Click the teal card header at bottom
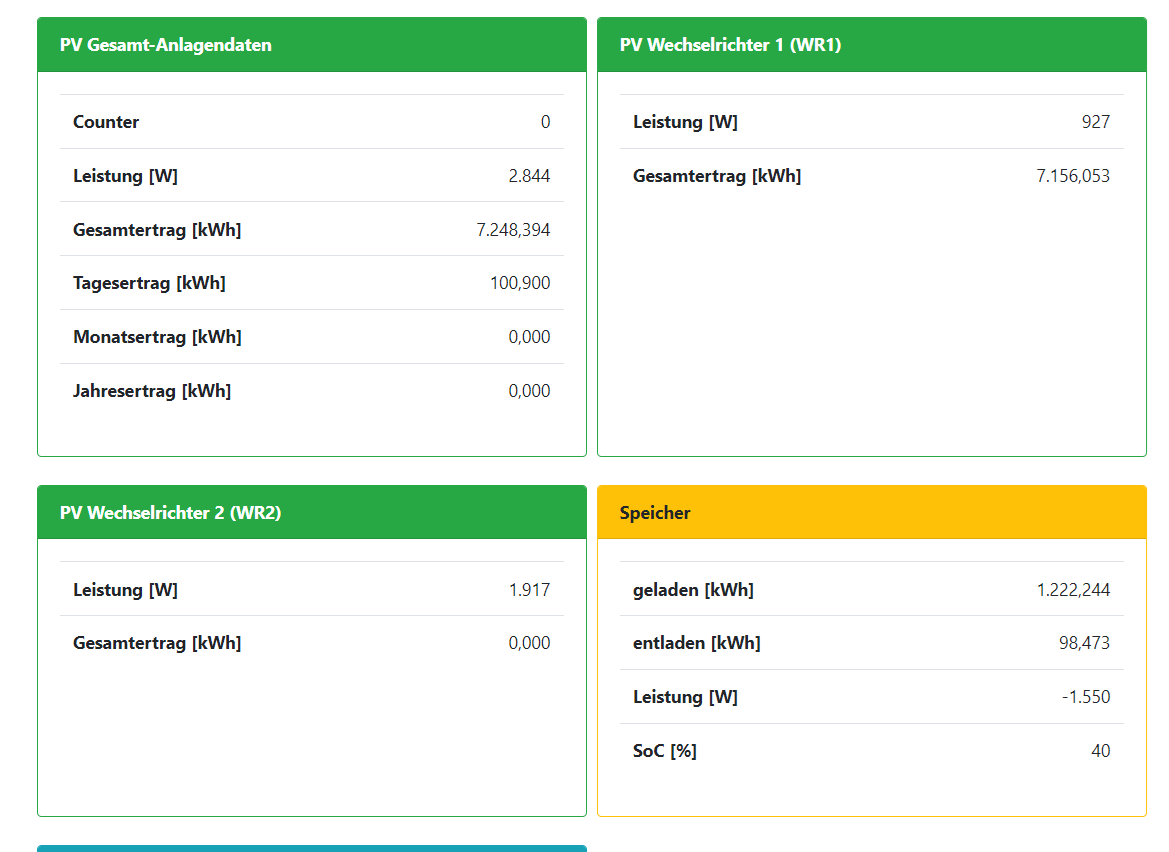 (x=312, y=848)
